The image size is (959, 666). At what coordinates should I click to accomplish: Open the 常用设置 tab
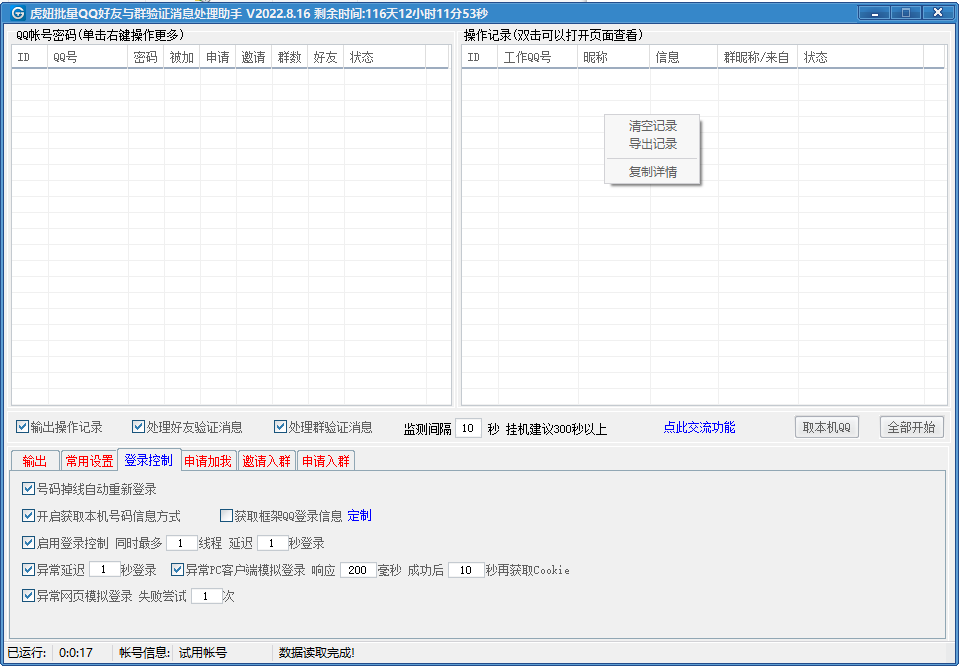(x=89, y=461)
